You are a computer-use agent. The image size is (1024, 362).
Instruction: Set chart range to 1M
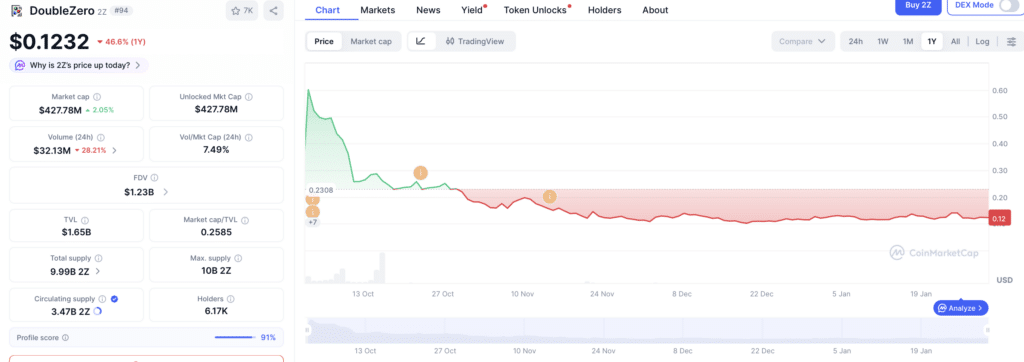coord(908,41)
